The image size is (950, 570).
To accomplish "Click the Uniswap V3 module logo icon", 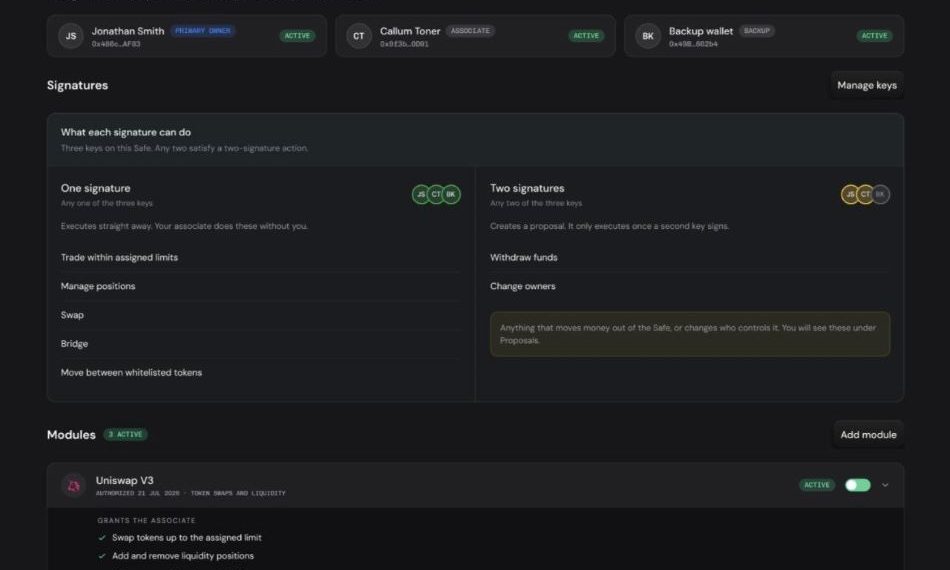I will click(73, 485).
